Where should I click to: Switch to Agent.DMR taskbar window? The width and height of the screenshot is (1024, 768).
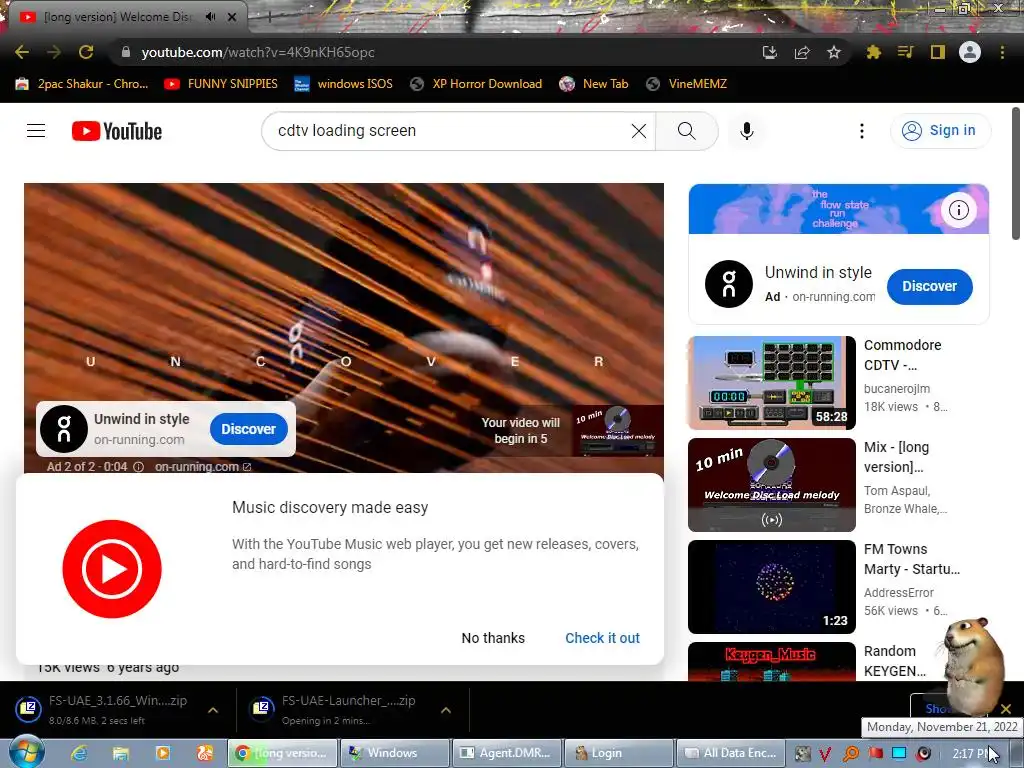[507, 753]
